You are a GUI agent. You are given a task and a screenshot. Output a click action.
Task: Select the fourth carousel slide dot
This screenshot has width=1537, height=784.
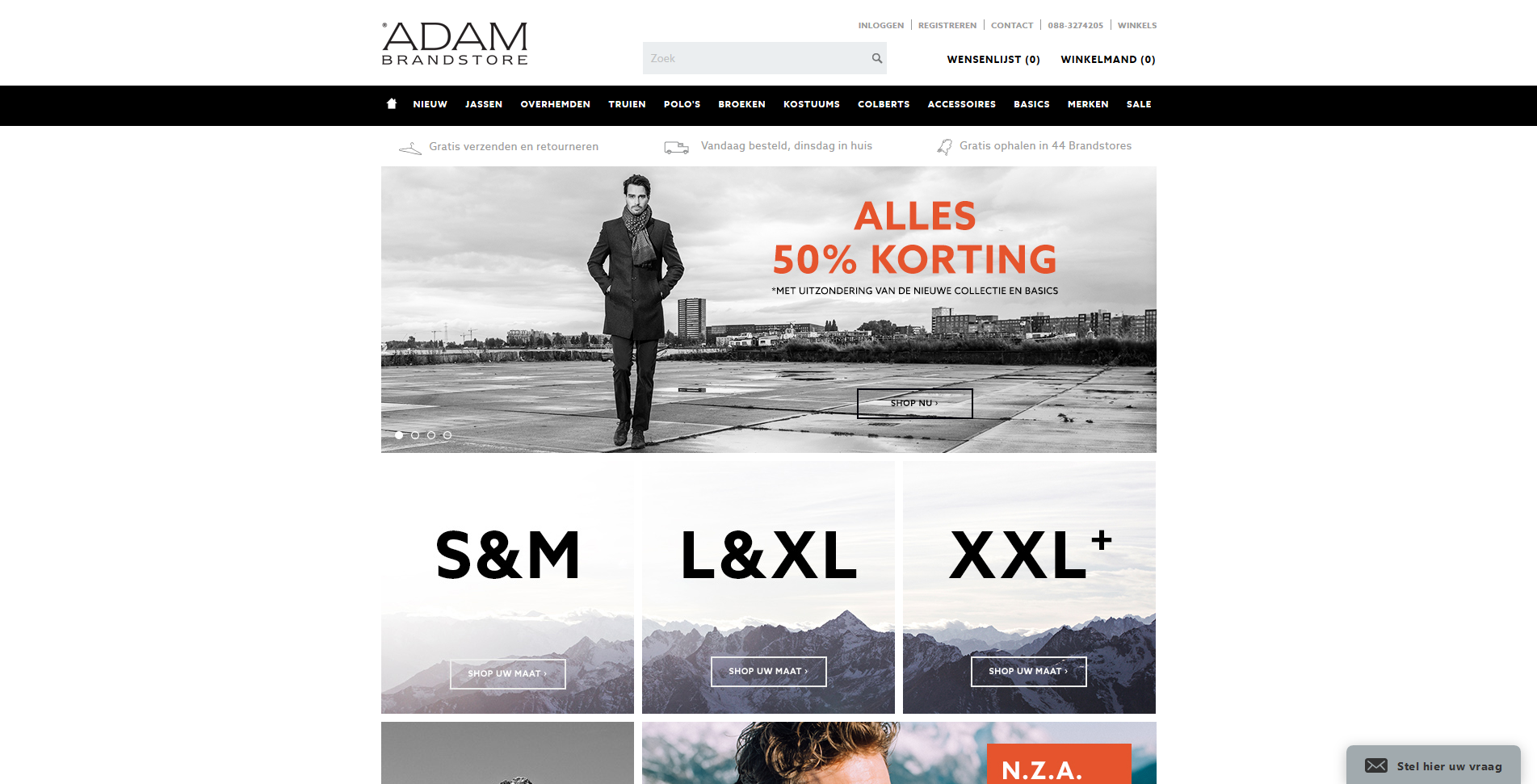pos(447,435)
